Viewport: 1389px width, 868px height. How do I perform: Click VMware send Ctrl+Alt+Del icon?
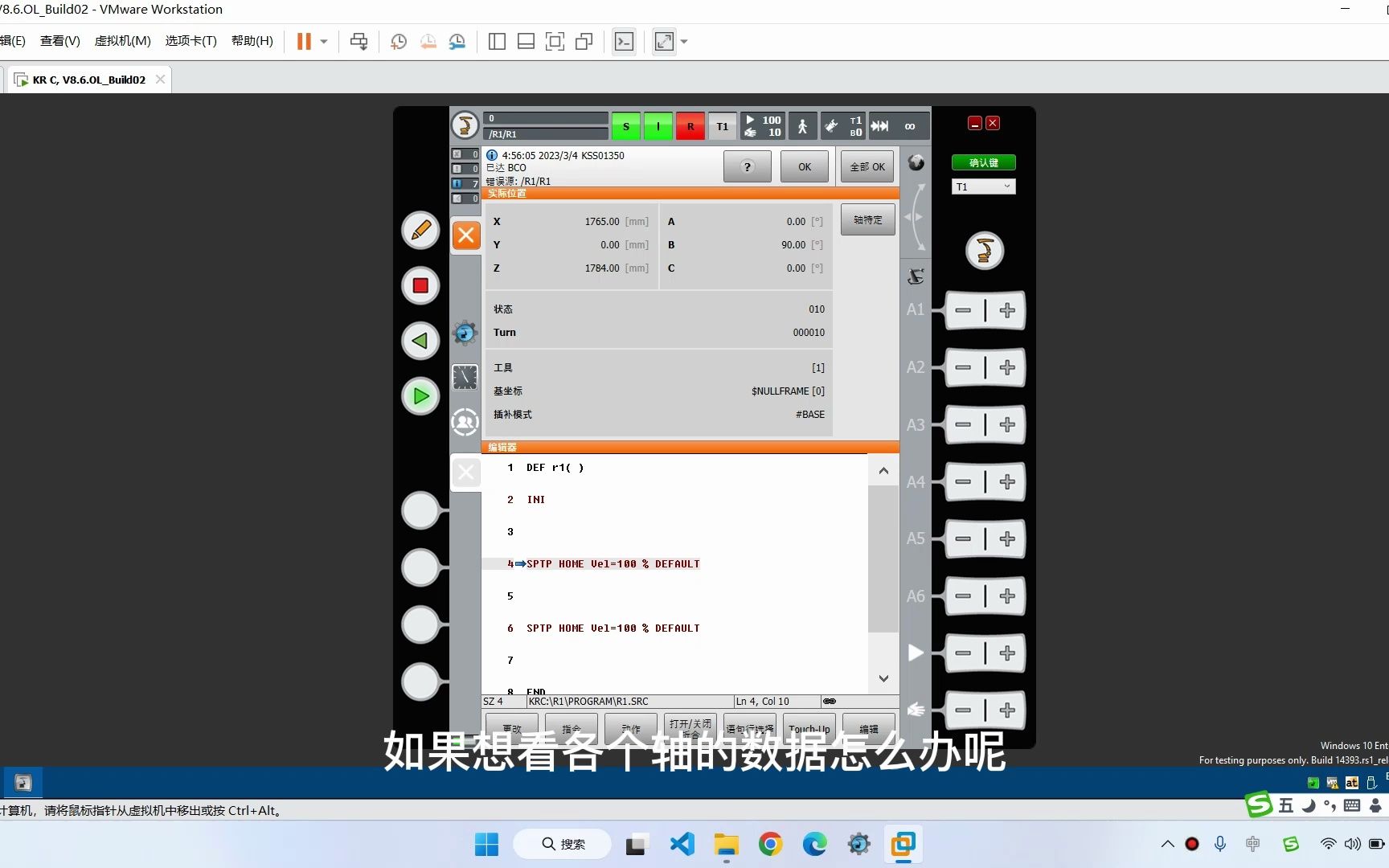pyautogui.click(x=359, y=41)
